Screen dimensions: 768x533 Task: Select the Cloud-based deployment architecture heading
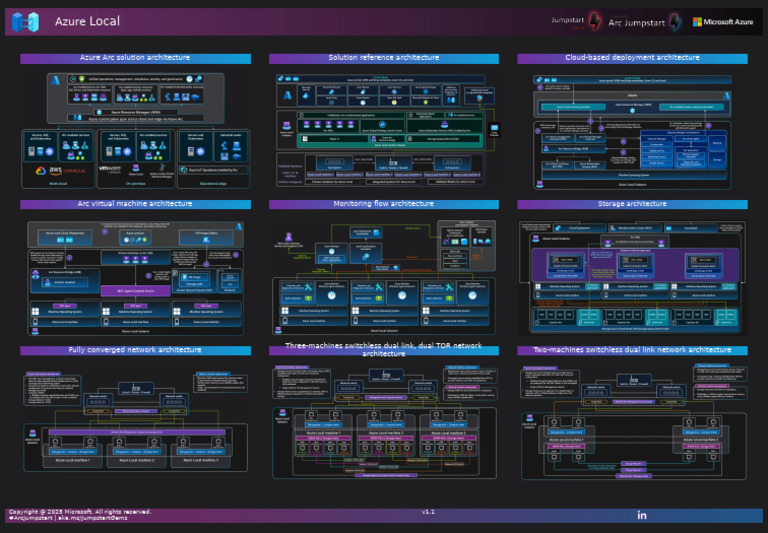coord(632,58)
